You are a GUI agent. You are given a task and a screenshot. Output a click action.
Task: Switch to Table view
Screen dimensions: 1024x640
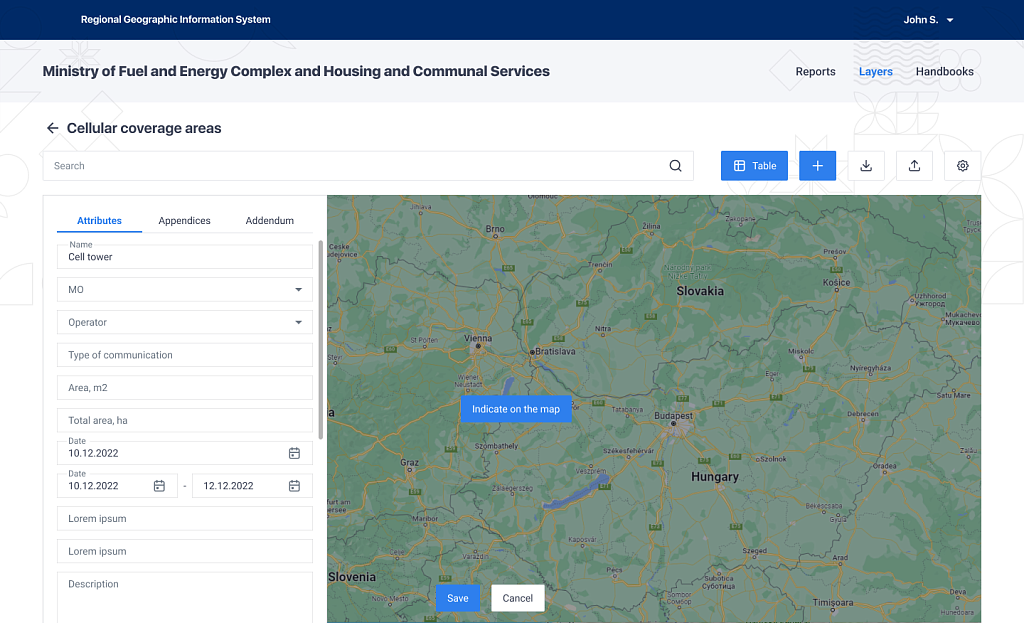tap(754, 166)
